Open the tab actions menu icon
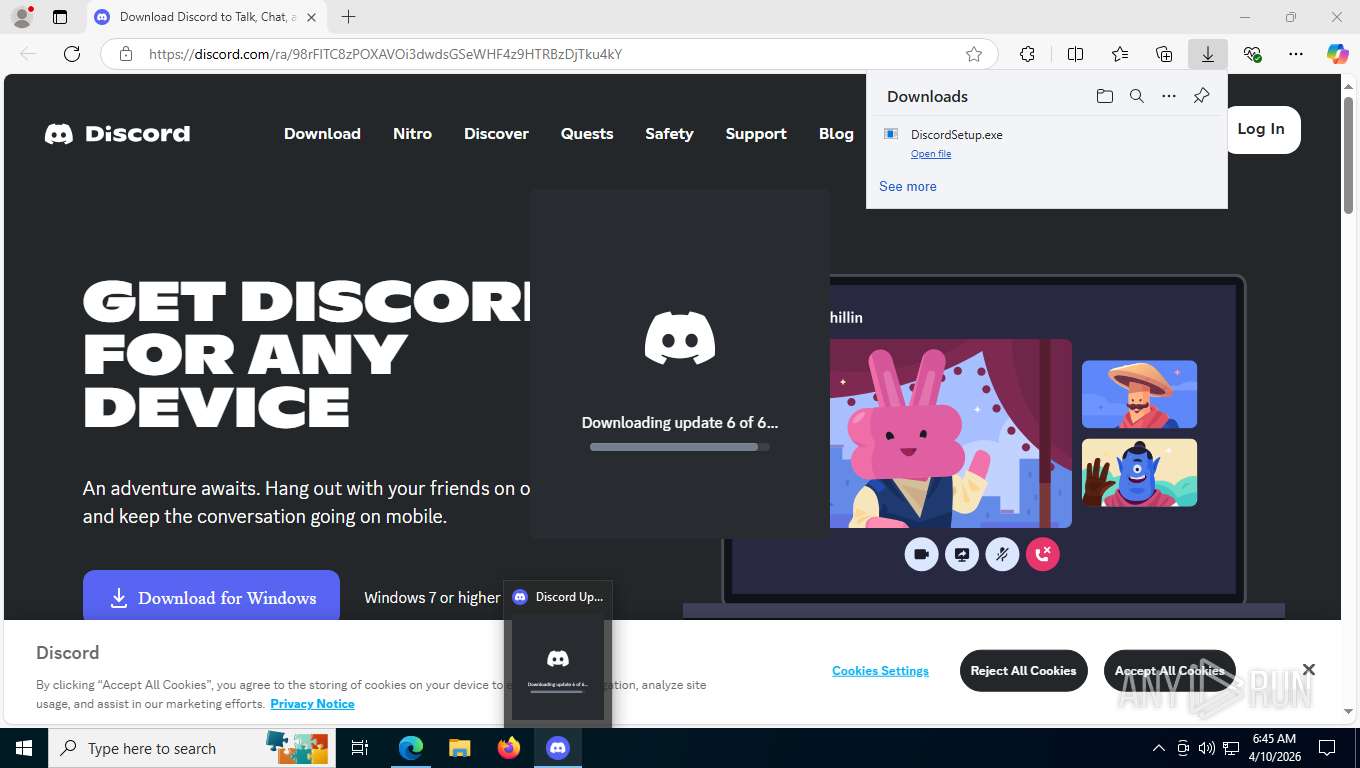Image resolution: width=1360 pixels, height=768 pixels. coord(60,17)
